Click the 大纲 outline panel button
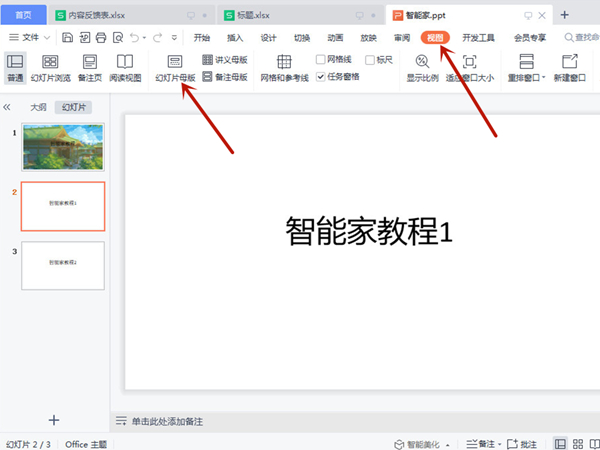The width and height of the screenshot is (600, 450). (37, 107)
